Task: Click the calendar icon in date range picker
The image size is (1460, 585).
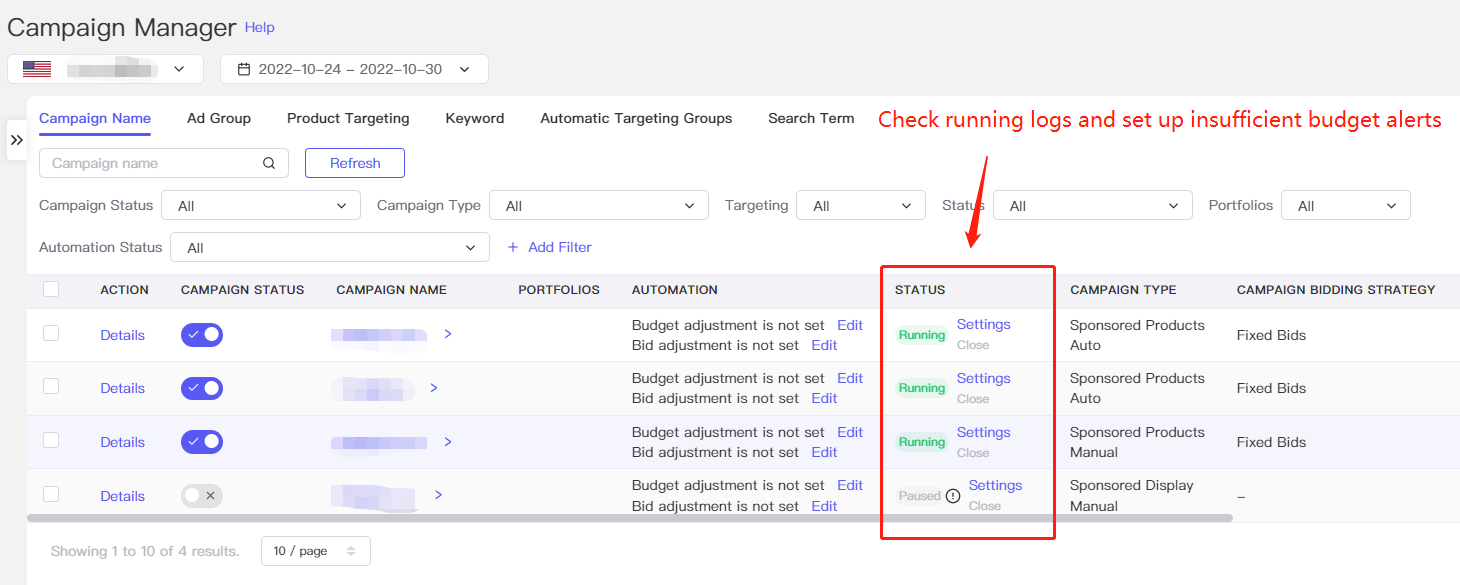Action: pos(243,69)
